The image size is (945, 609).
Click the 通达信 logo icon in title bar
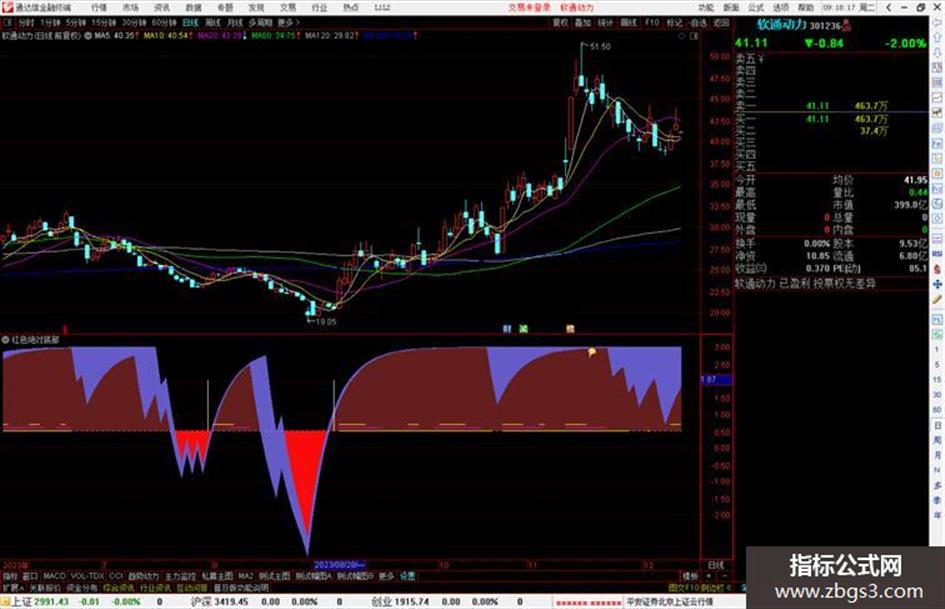[8, 7]
